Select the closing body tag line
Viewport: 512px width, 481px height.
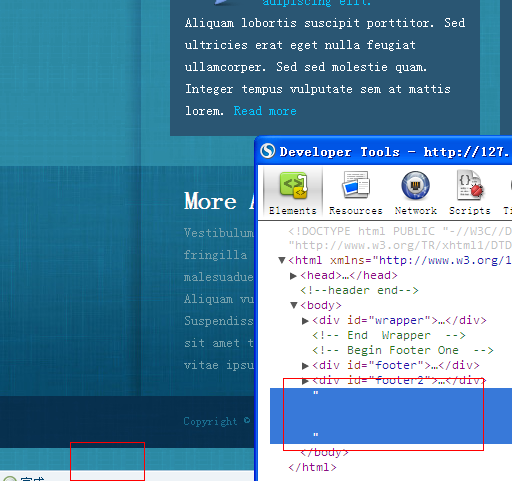coord(324,452)
